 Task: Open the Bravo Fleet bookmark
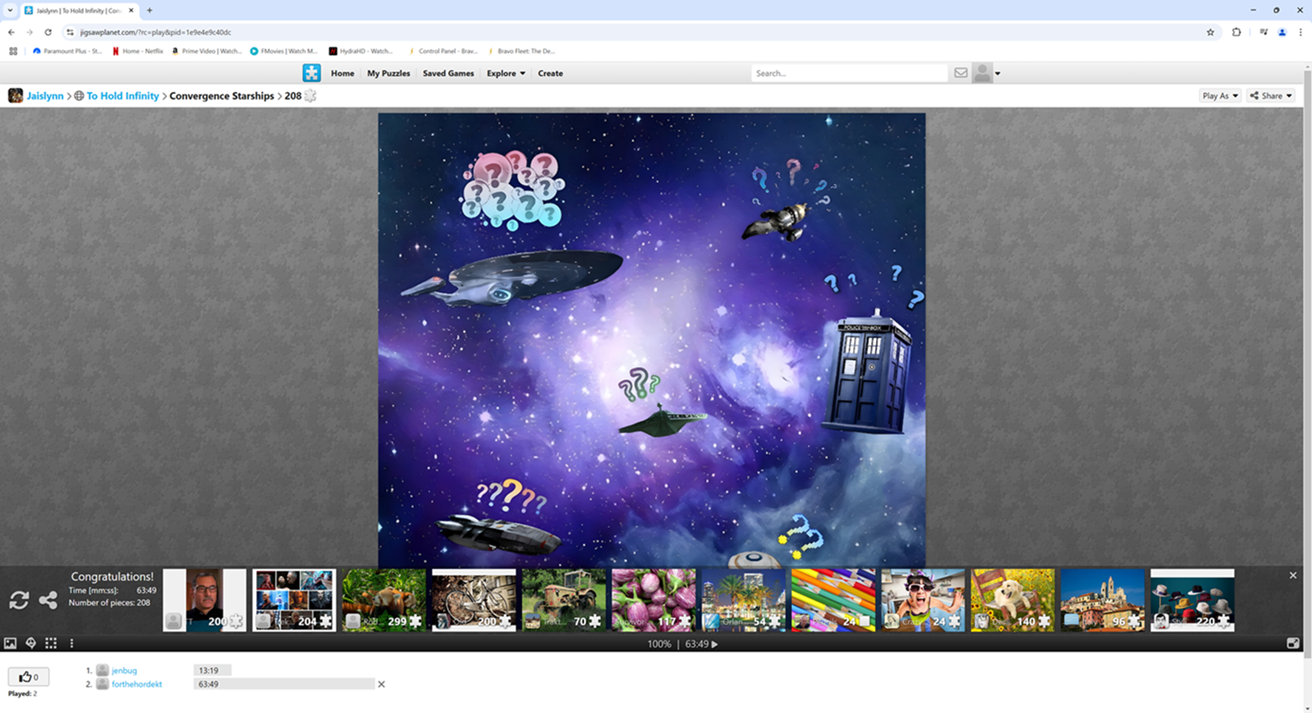521,51
